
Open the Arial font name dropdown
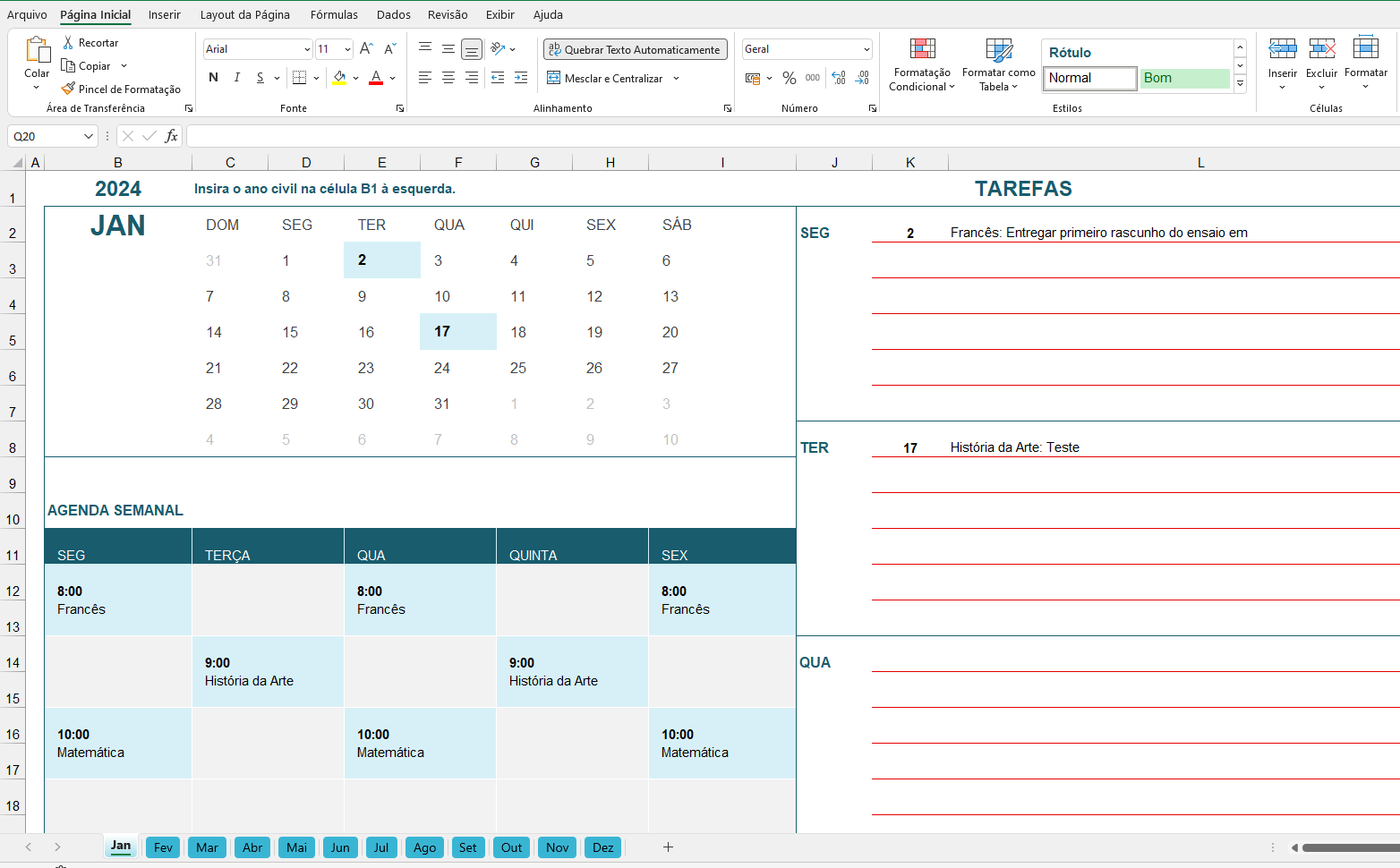click(307, 49)
